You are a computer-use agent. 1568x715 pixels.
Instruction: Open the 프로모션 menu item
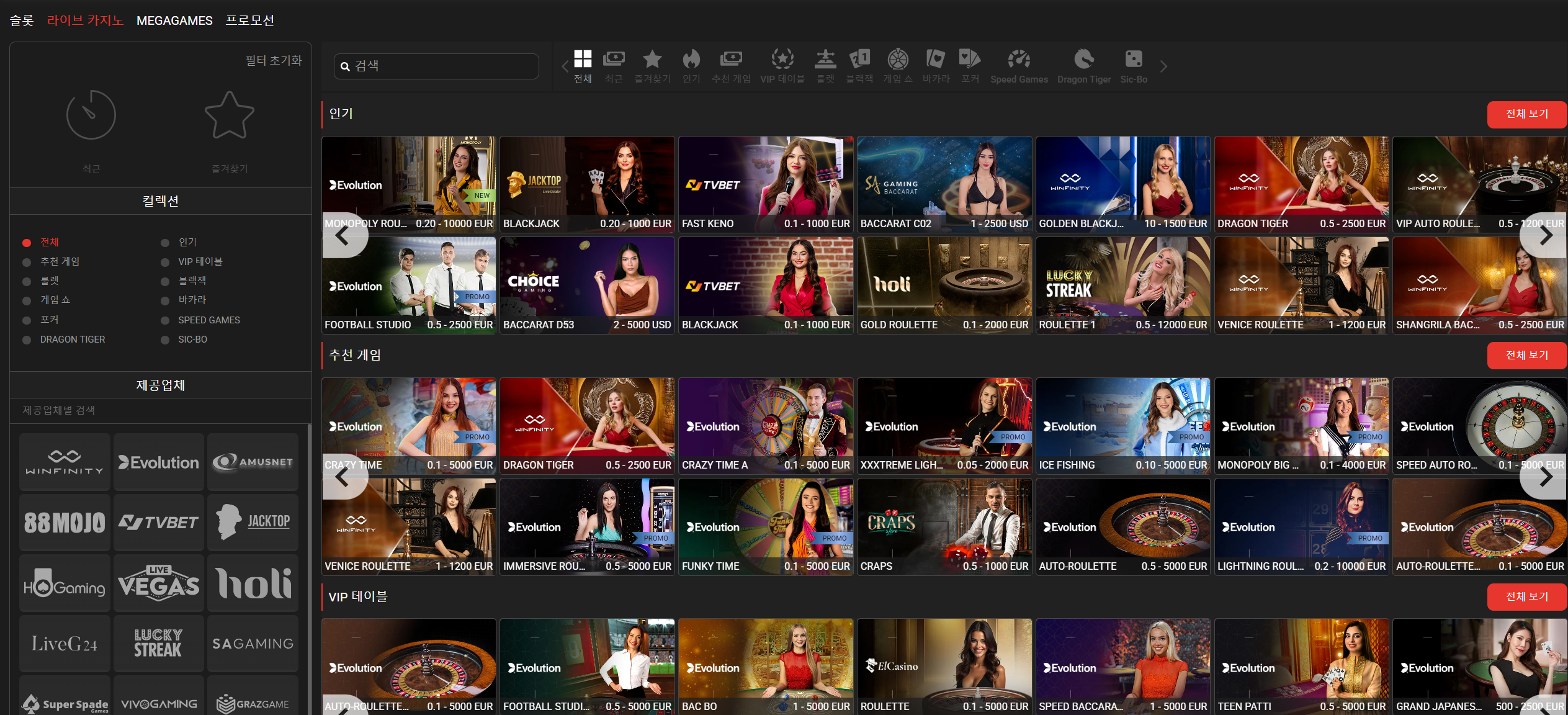[250, 20]
